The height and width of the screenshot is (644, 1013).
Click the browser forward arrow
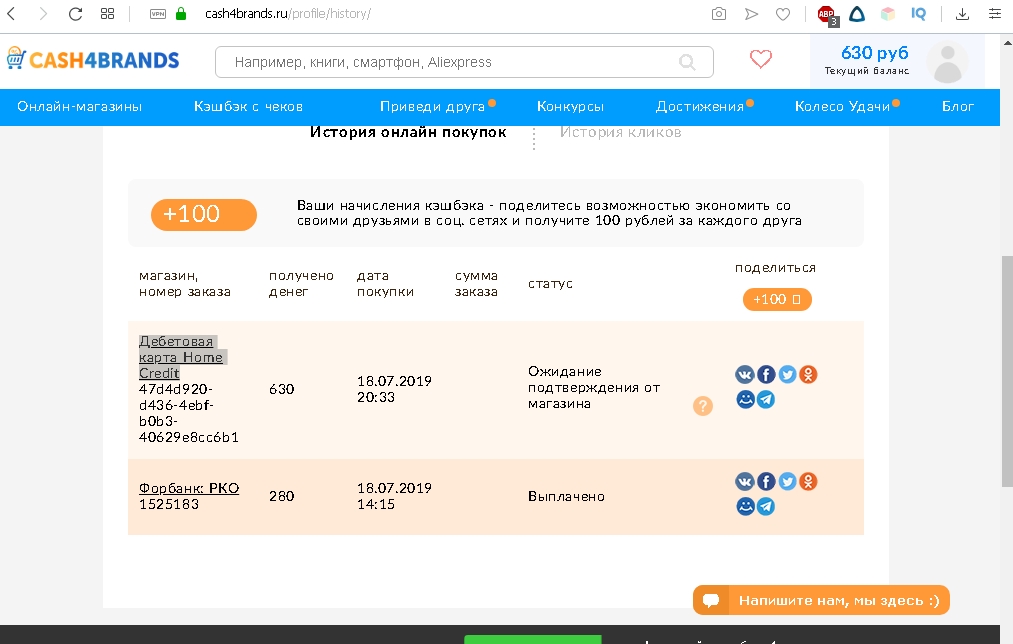(43, 14)
